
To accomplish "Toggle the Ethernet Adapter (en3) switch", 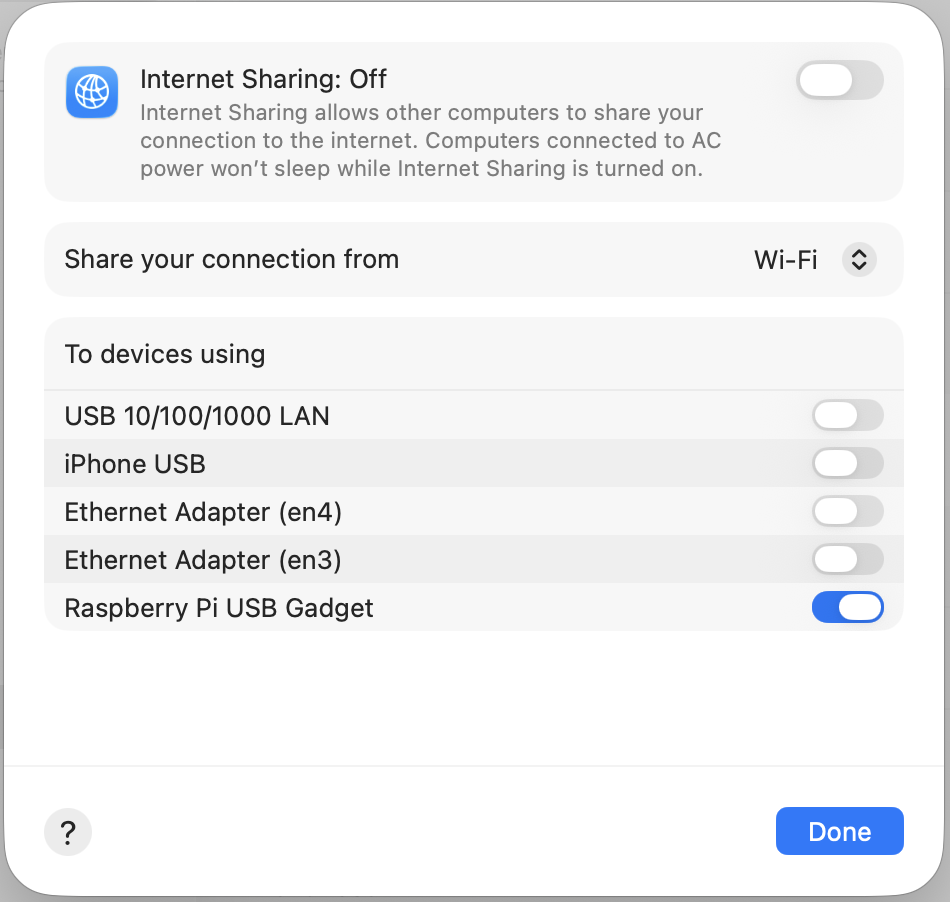I will [847, 559].
